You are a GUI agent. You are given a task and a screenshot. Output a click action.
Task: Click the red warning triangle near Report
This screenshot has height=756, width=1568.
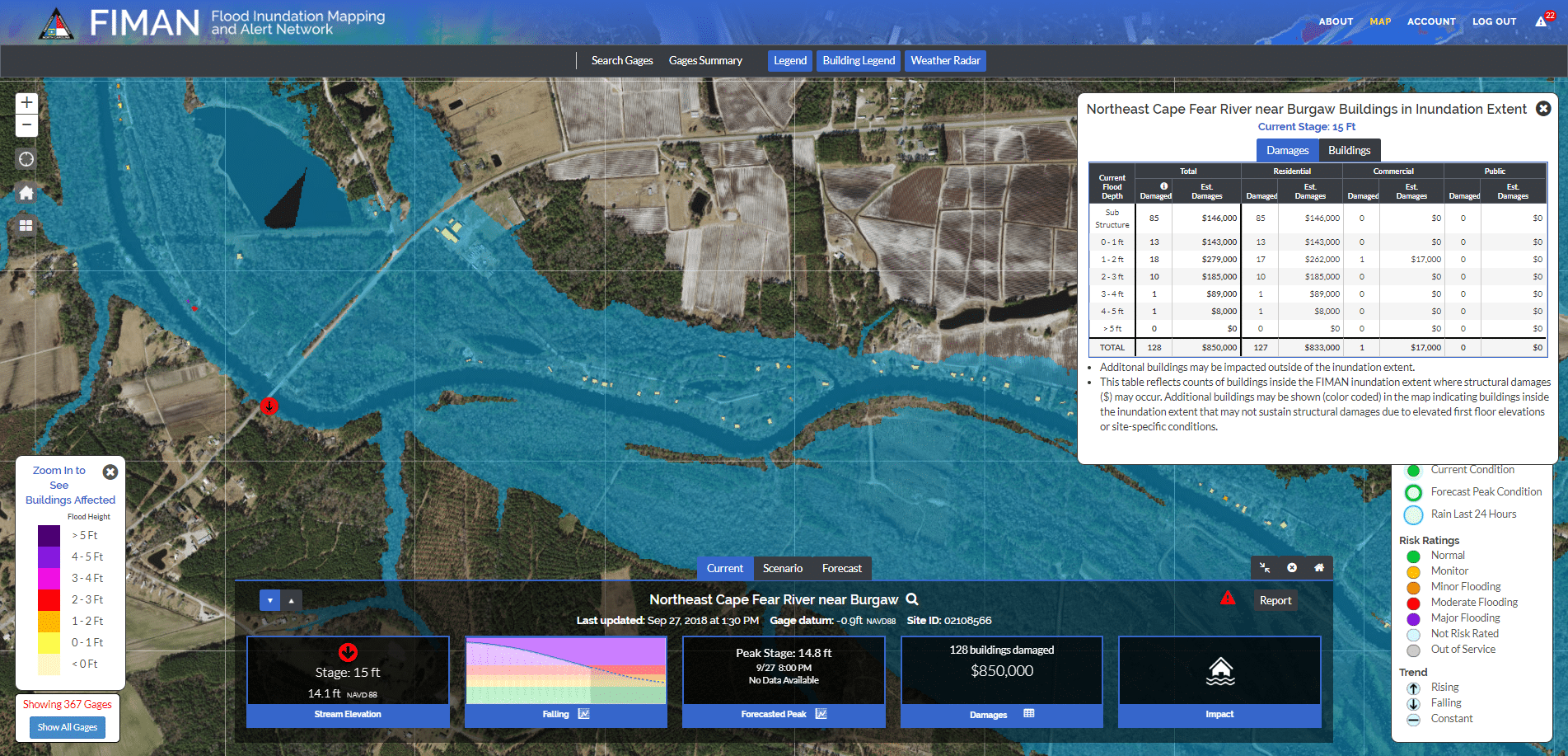tap(1228, 599)
